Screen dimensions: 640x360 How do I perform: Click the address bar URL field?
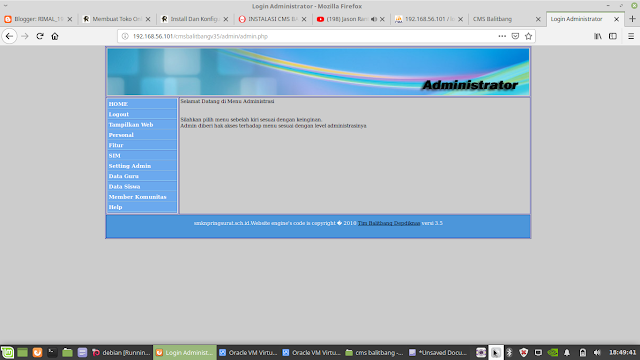tap(310, 36)
